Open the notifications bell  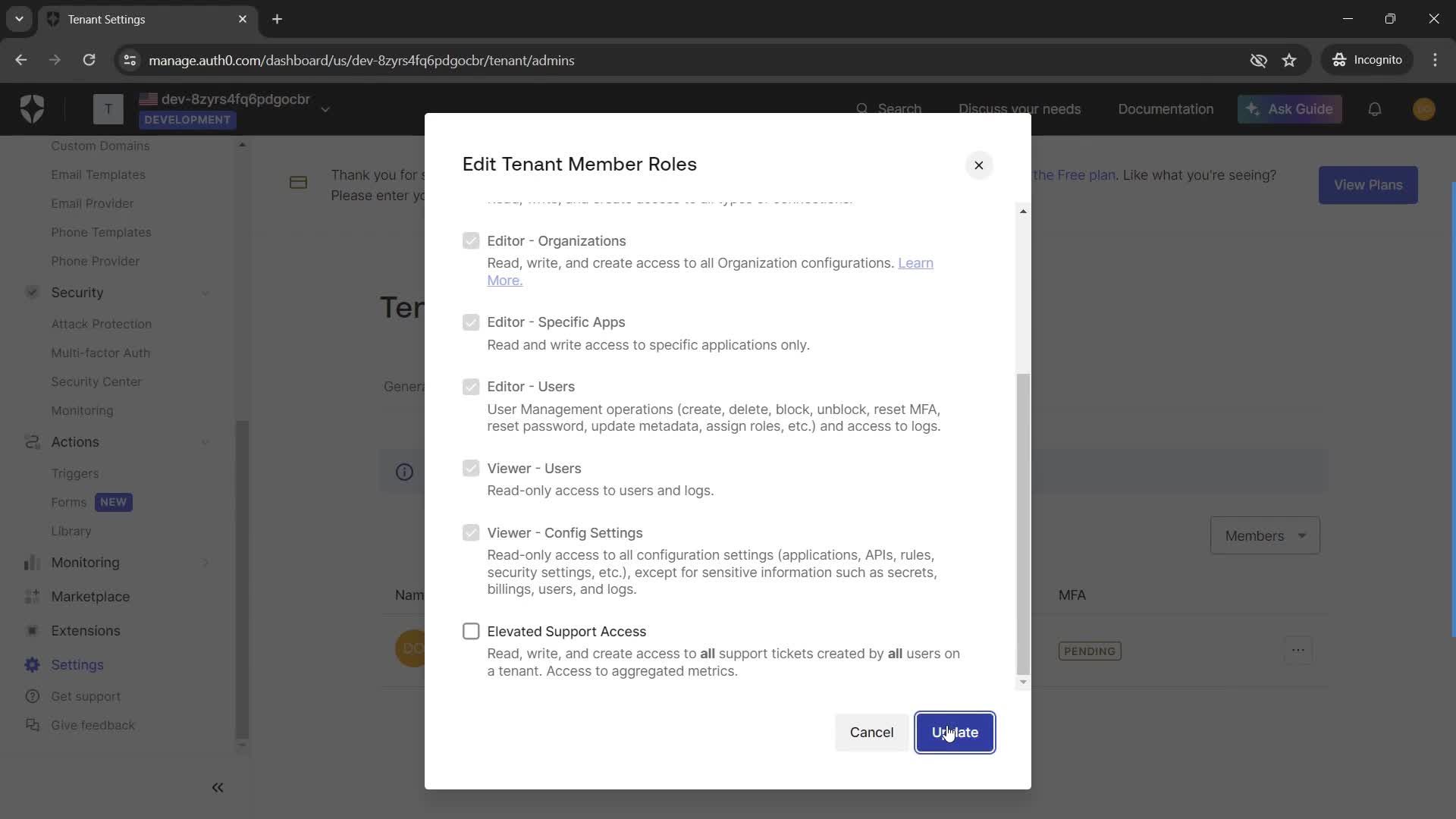pyautogui.click(x=1374, y=109)
